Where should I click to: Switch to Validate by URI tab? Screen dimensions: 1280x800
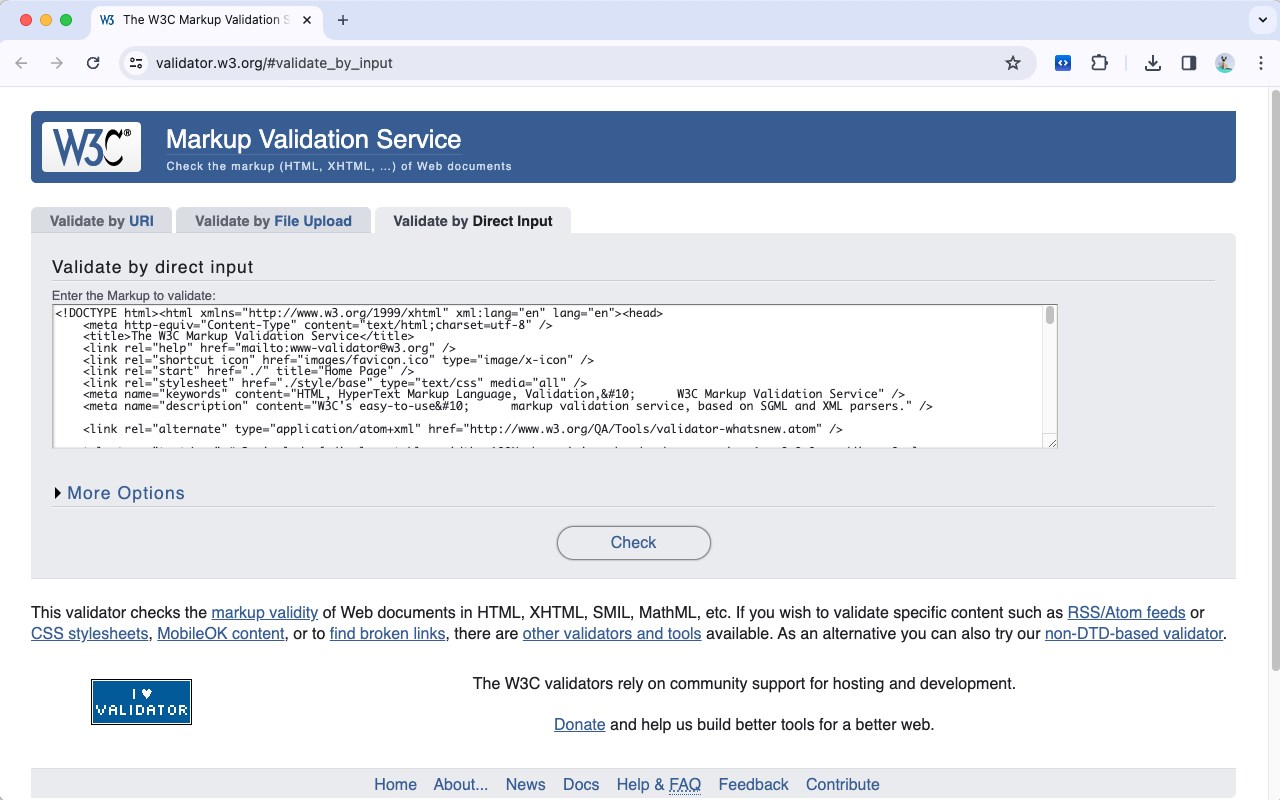[x=101, y=221]
